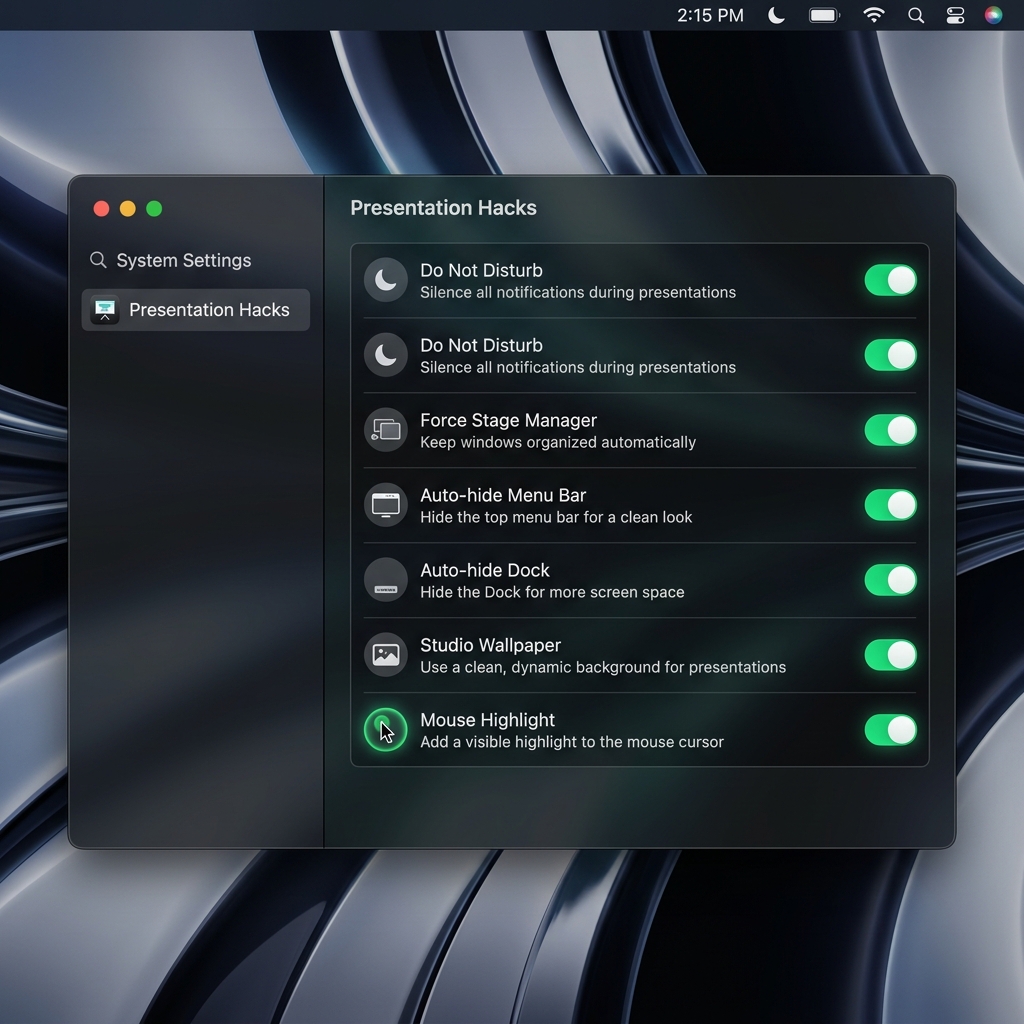Viewport: 1024px width, 1024px height.
Task: Click the "Auto-hide Dock" label
Action: pos(485,570)
